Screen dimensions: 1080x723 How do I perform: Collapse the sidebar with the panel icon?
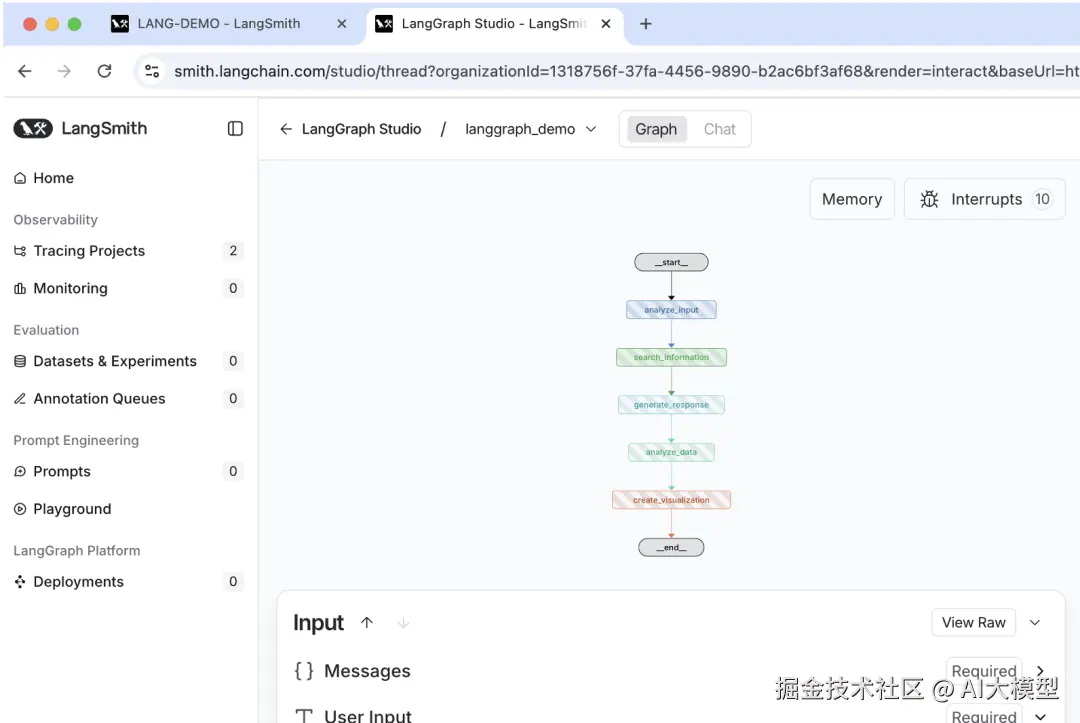[x=235, y=129]
